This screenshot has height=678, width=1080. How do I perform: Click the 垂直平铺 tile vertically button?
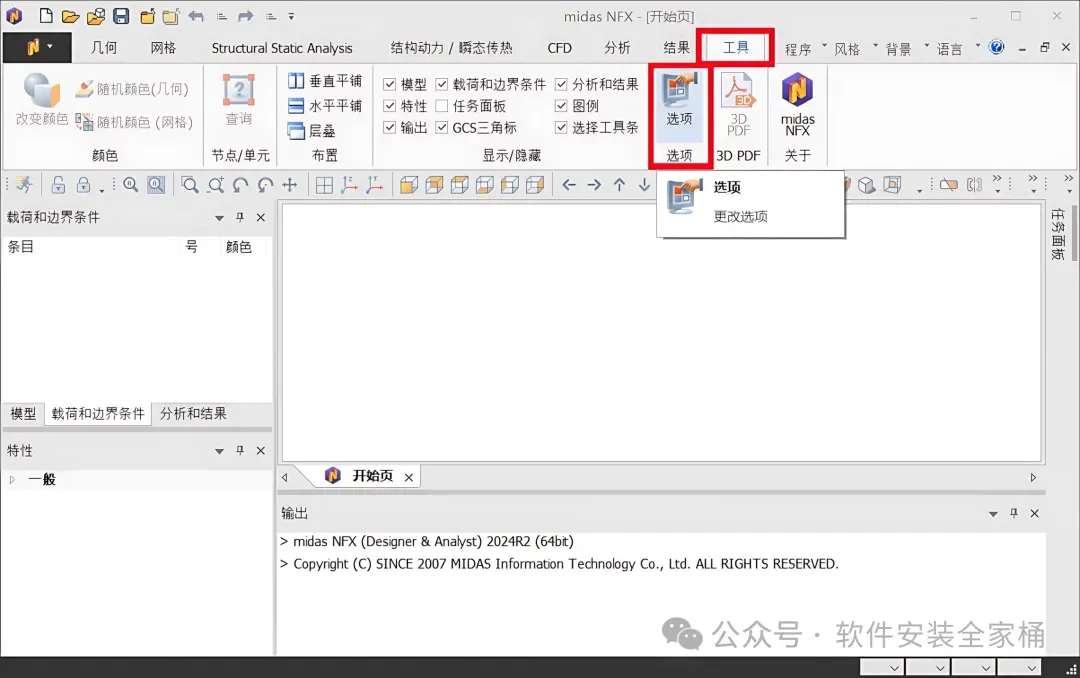tap(324, 81)
